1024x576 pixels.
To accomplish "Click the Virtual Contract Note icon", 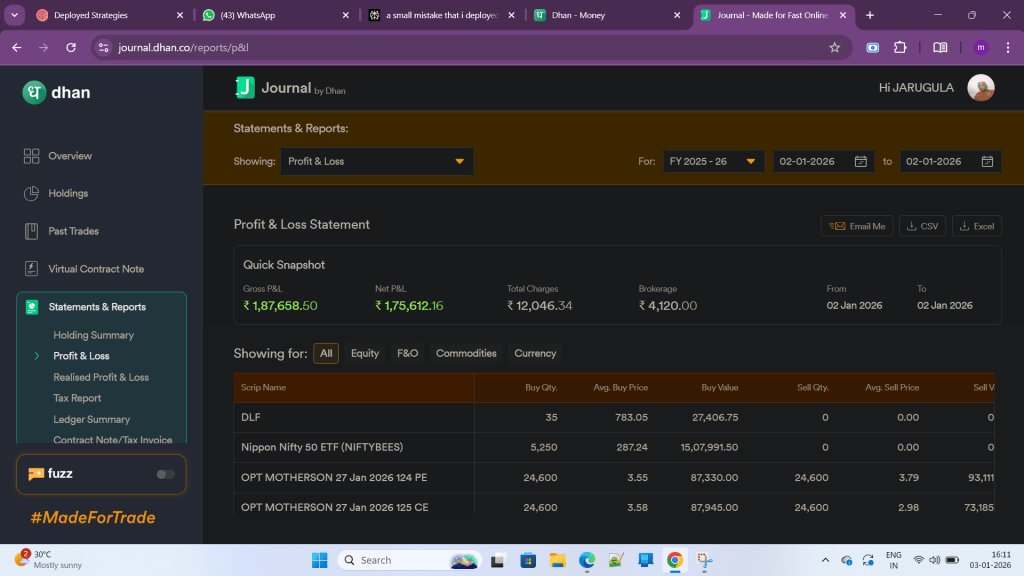I will coord(31,269).
